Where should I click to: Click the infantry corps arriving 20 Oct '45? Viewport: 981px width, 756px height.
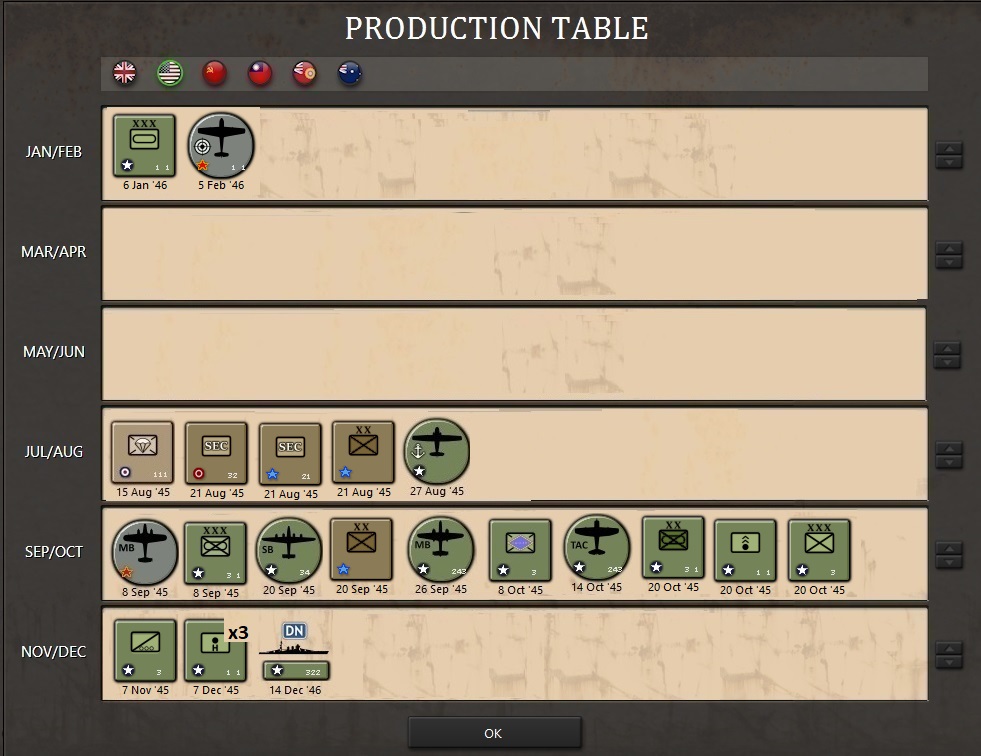819,550
